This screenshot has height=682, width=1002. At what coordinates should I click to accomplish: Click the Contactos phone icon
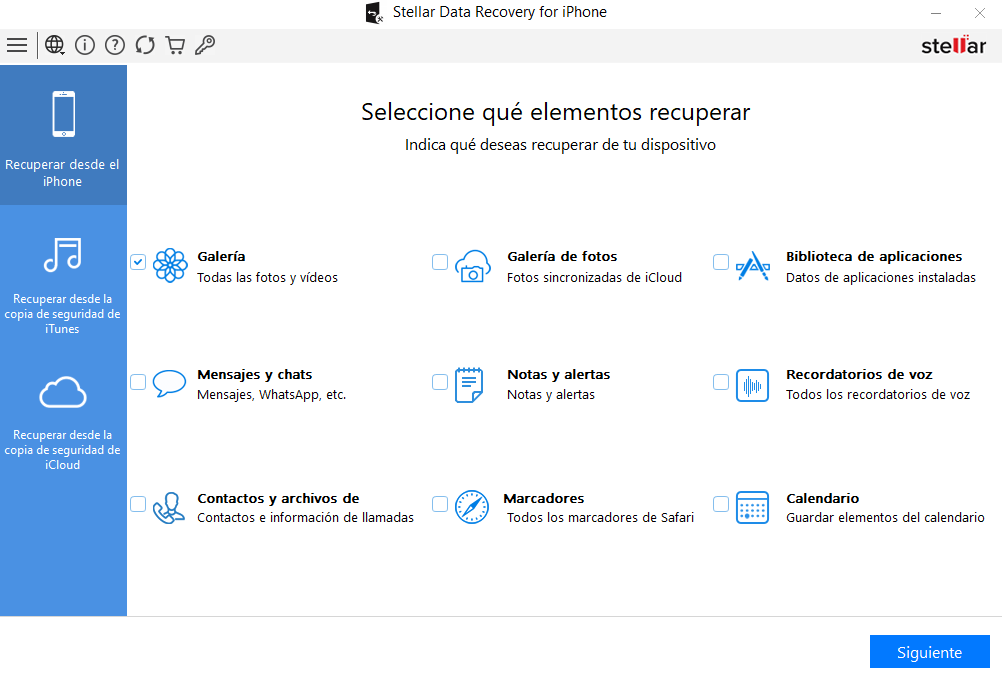point(169,507)
